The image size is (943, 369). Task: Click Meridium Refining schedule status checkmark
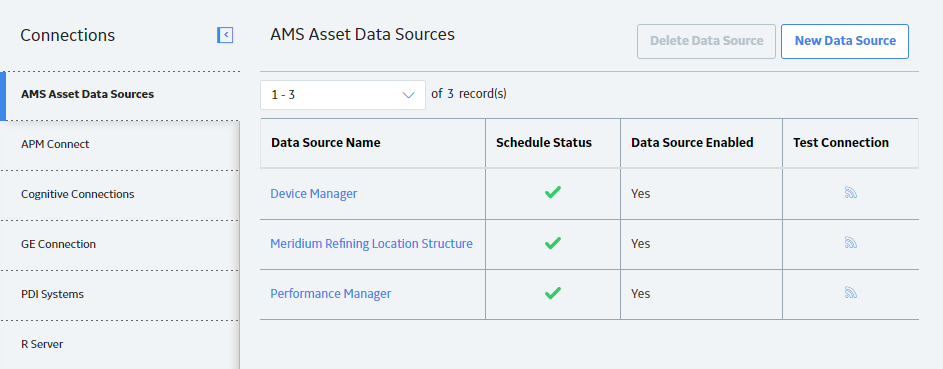point(553,243)
